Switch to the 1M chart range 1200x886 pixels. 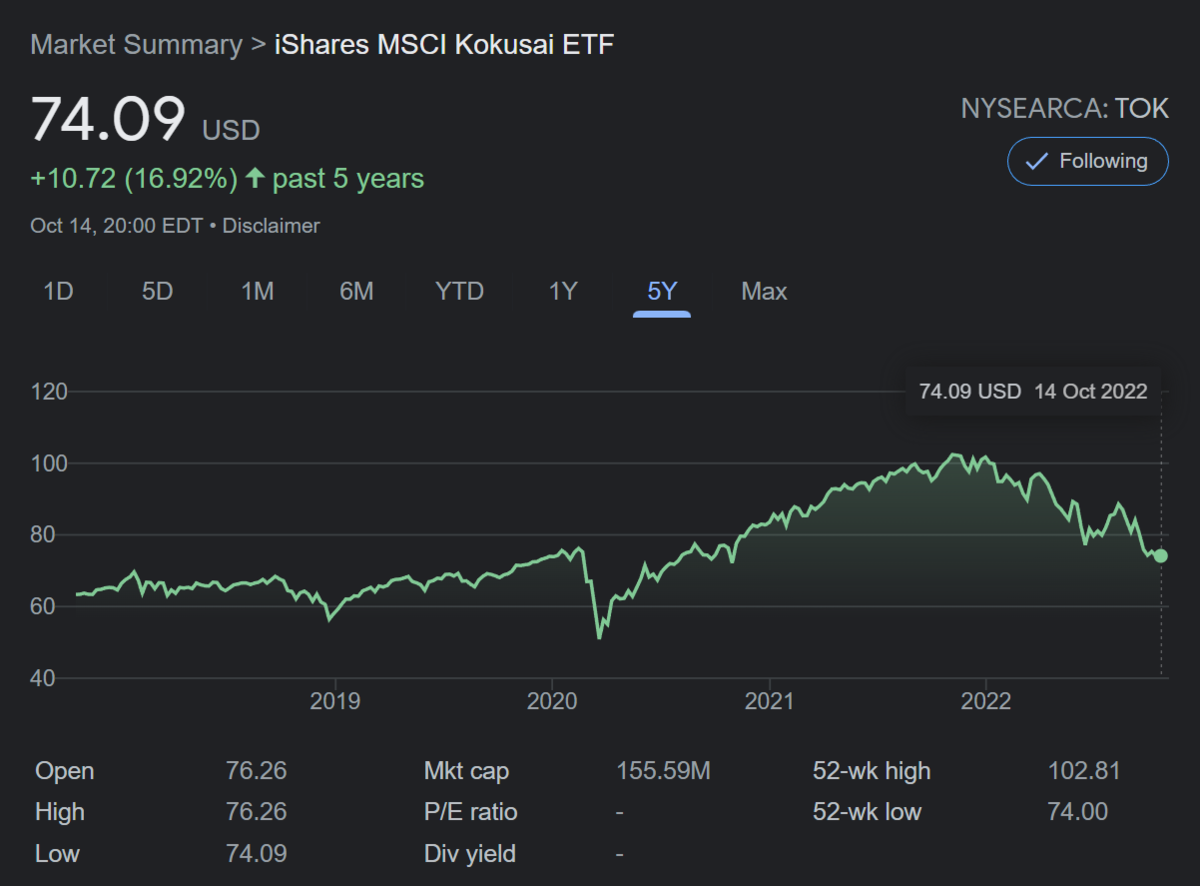click(x=257, y=292)
